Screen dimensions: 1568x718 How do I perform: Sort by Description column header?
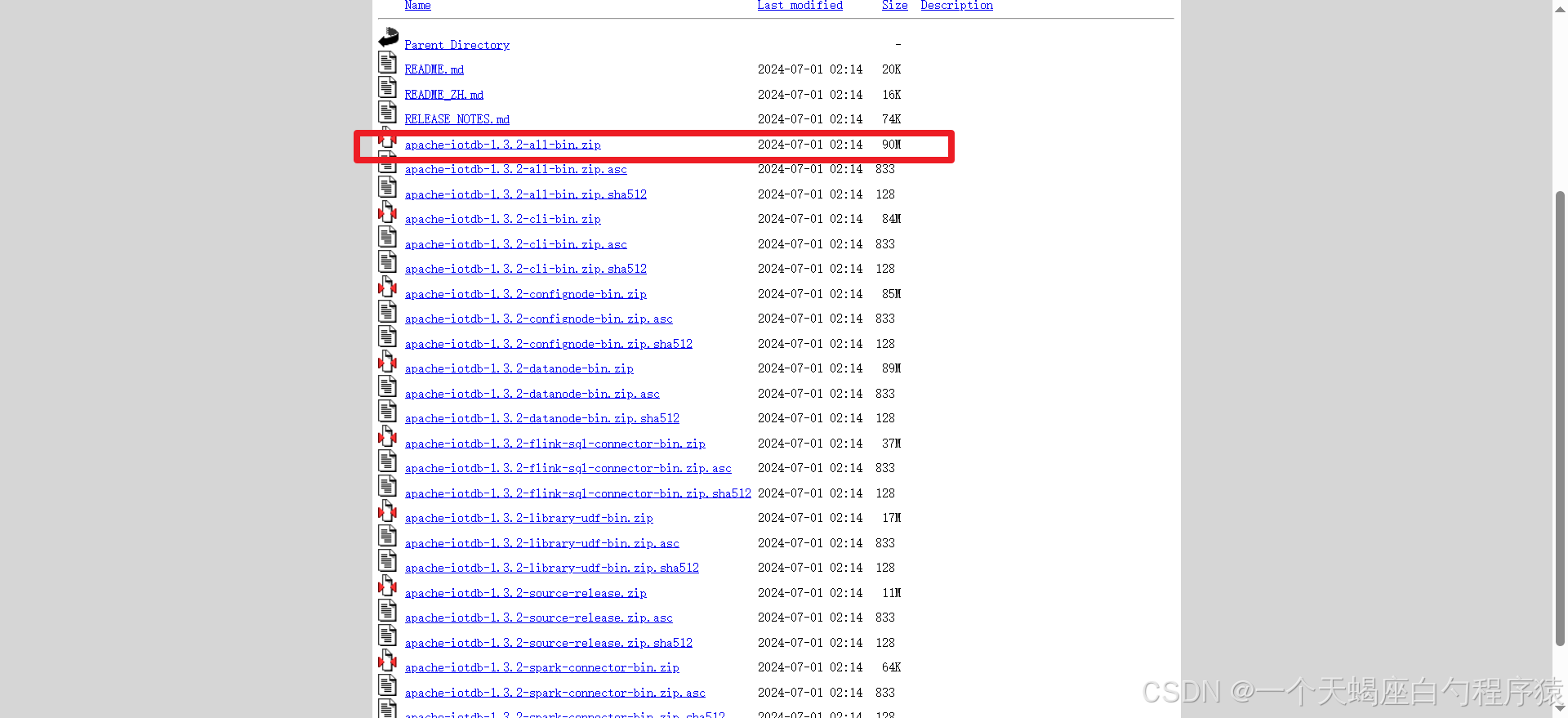pos(956,6)
